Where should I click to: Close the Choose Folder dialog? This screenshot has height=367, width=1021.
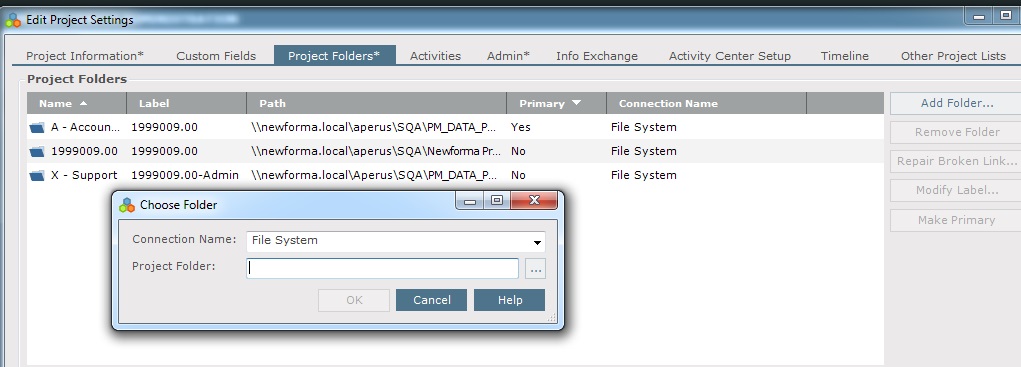[x=534, y=200]
